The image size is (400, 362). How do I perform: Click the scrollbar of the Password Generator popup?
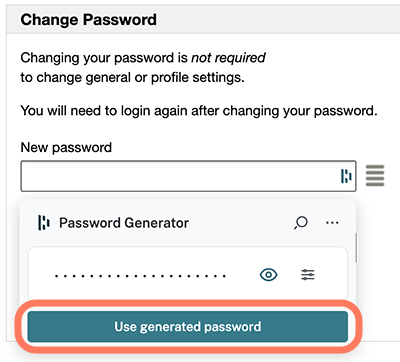(x=356, y=247)
